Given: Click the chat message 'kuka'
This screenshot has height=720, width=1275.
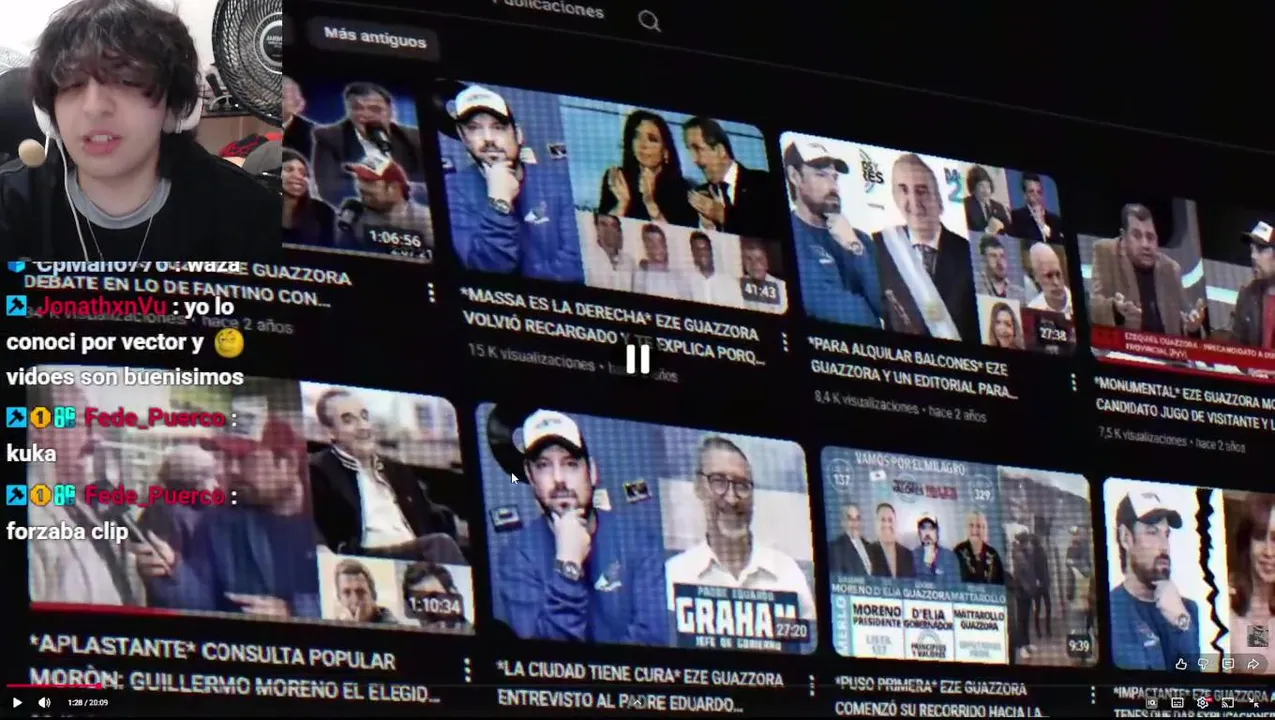Looking at the screenshot, I should tap(31, 454).
